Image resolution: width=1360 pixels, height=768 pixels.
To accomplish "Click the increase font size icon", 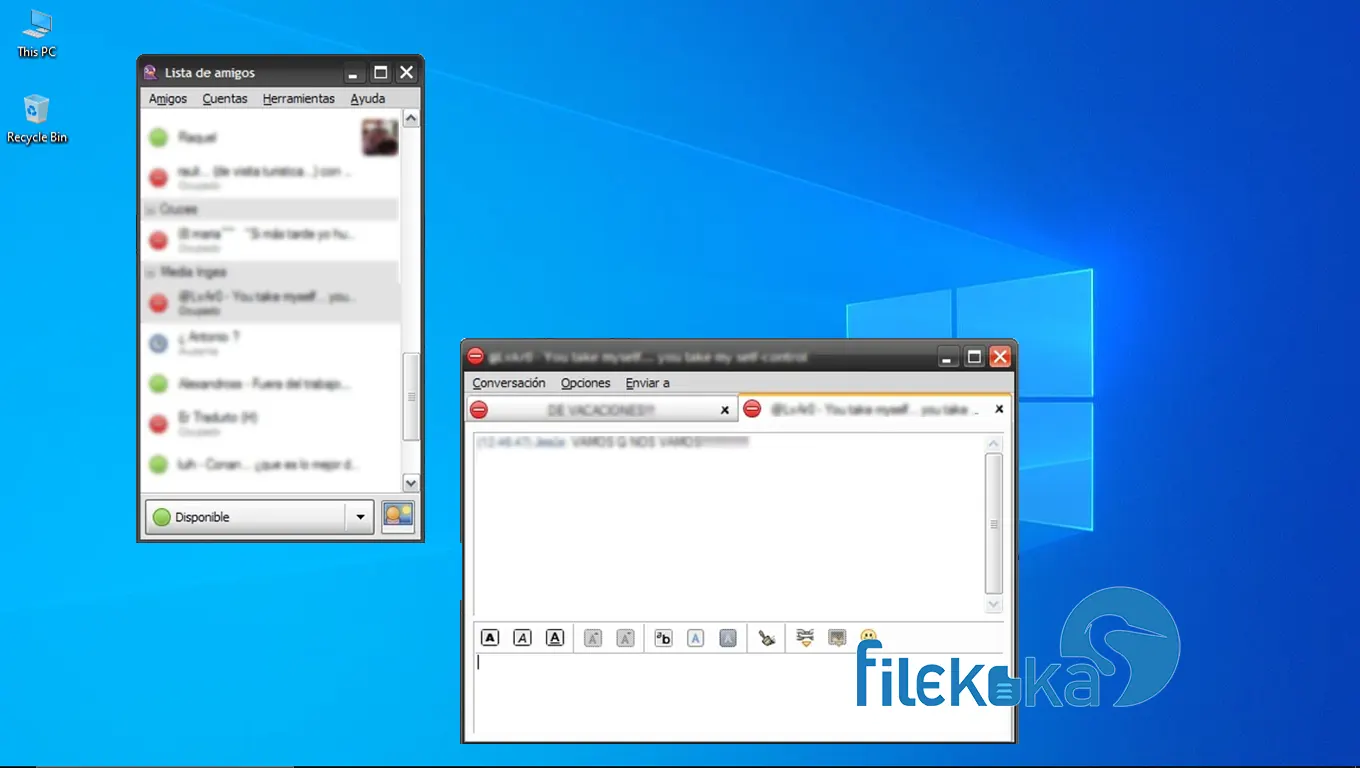I will coord(593,637).
